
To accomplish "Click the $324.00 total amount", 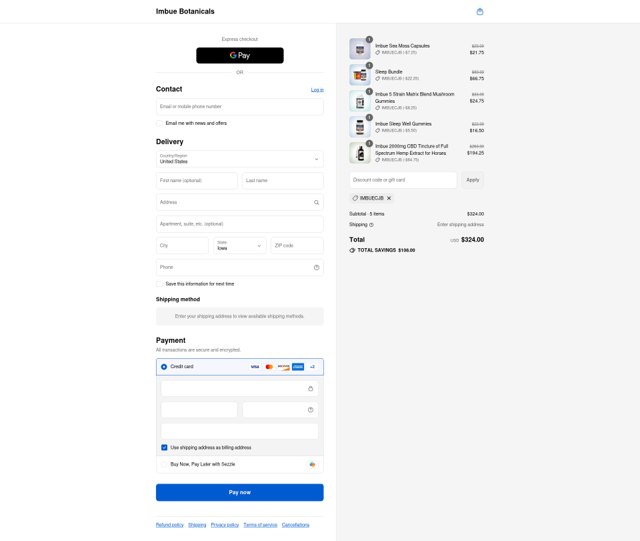I will (473, 240).
